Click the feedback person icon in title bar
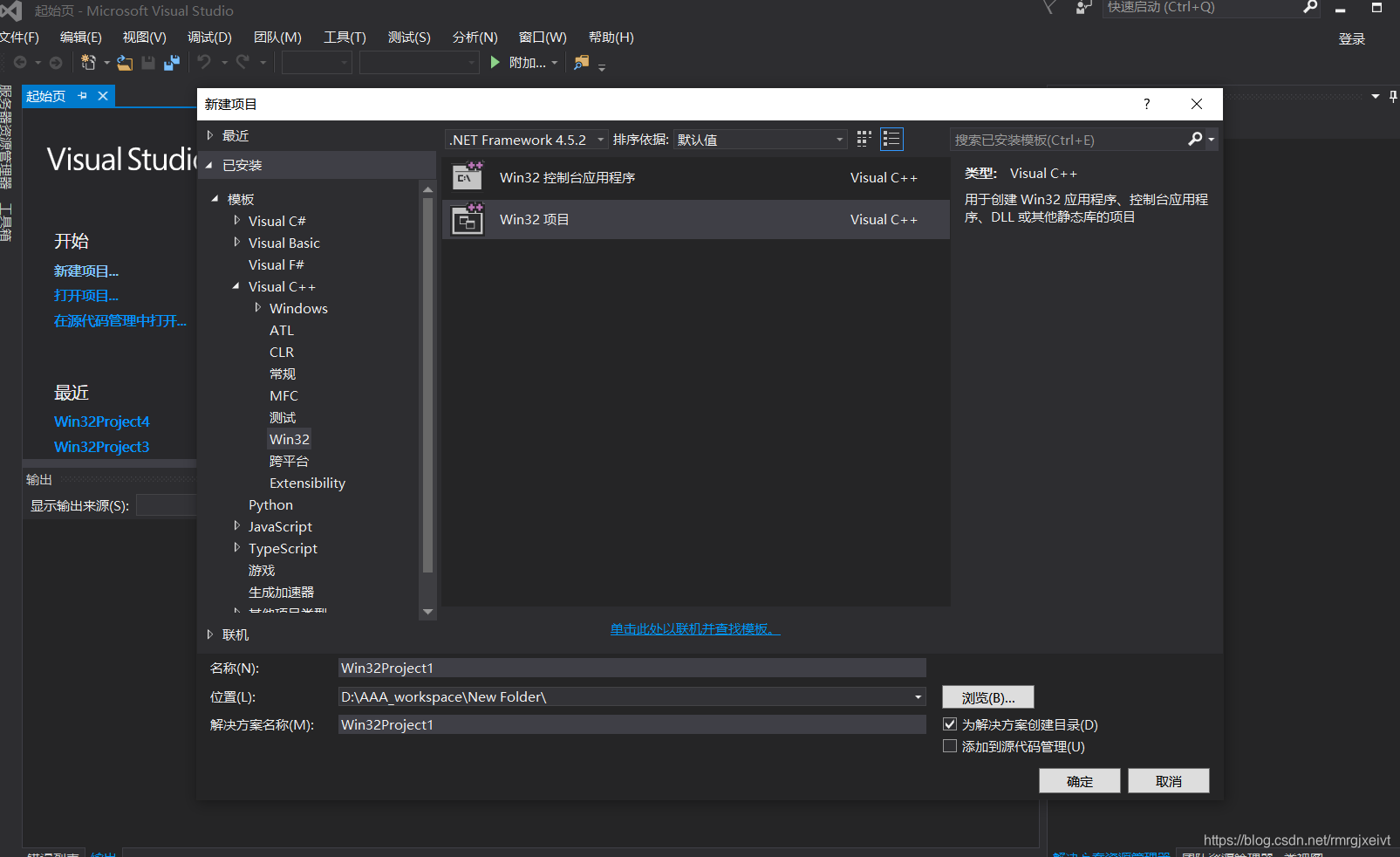The image size is (1400, 857). [1083, 7]
